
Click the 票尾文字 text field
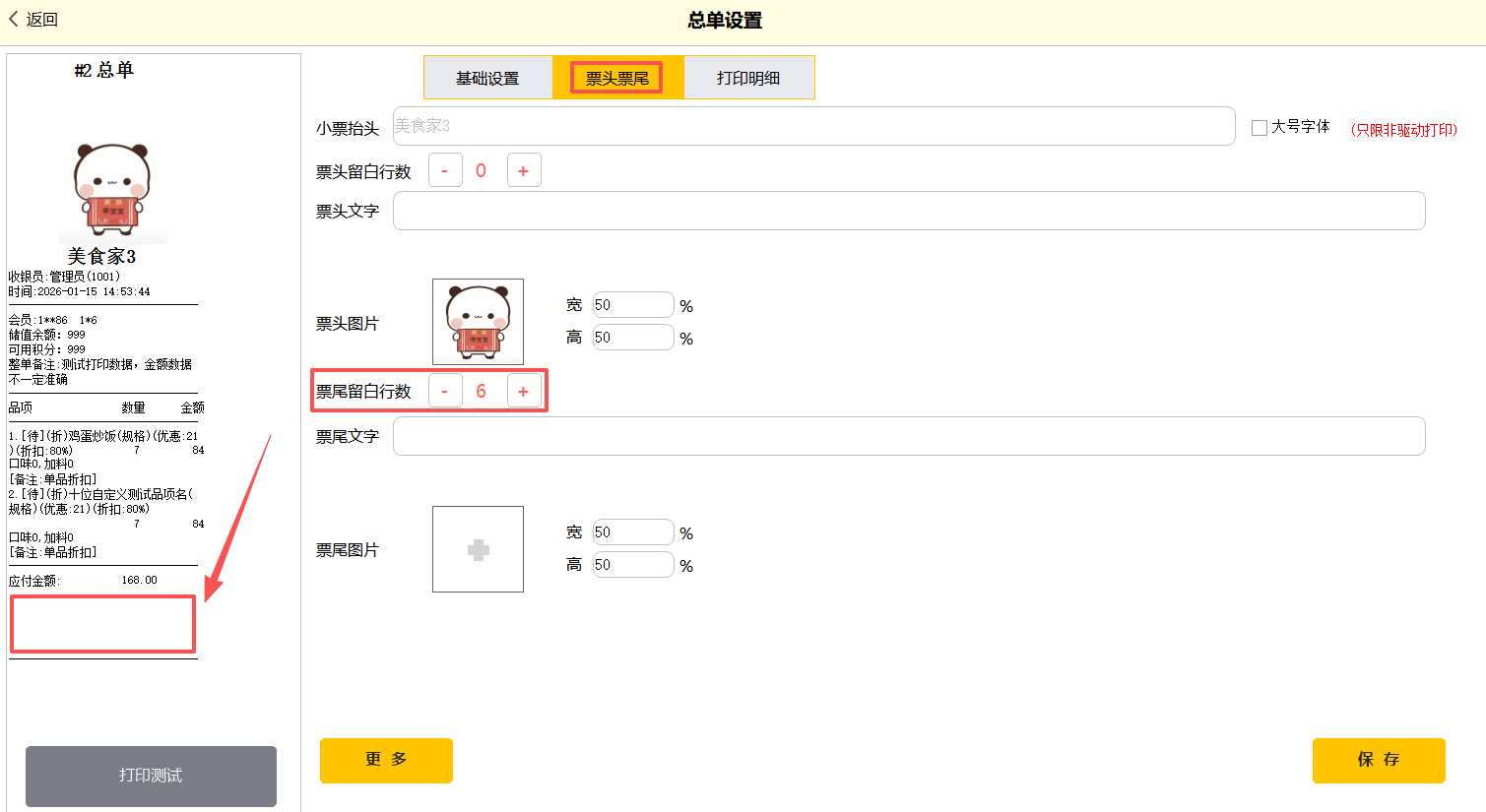(x=908, y=436)
